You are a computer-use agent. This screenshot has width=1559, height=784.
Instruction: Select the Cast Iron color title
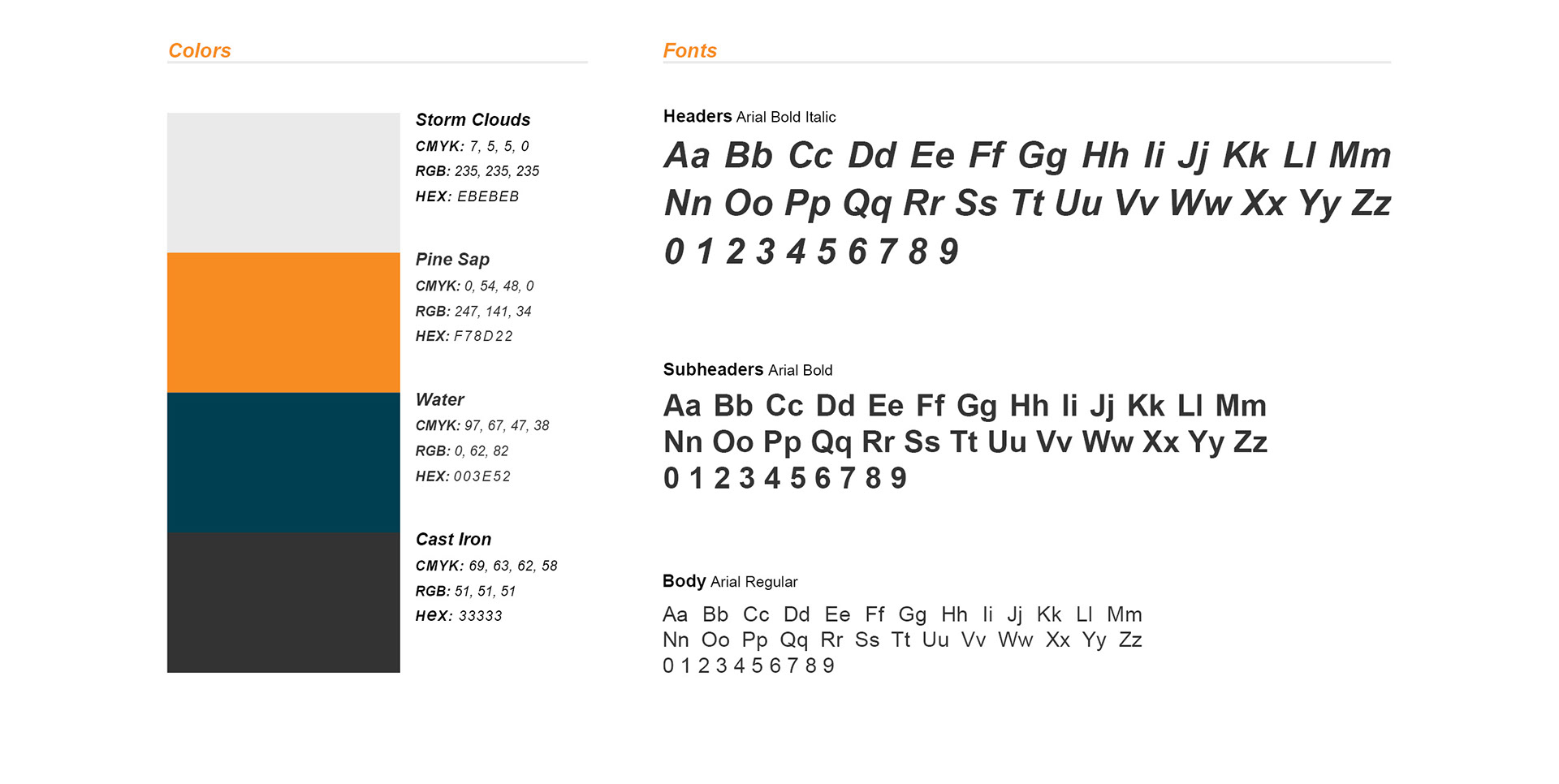(453, 540)
